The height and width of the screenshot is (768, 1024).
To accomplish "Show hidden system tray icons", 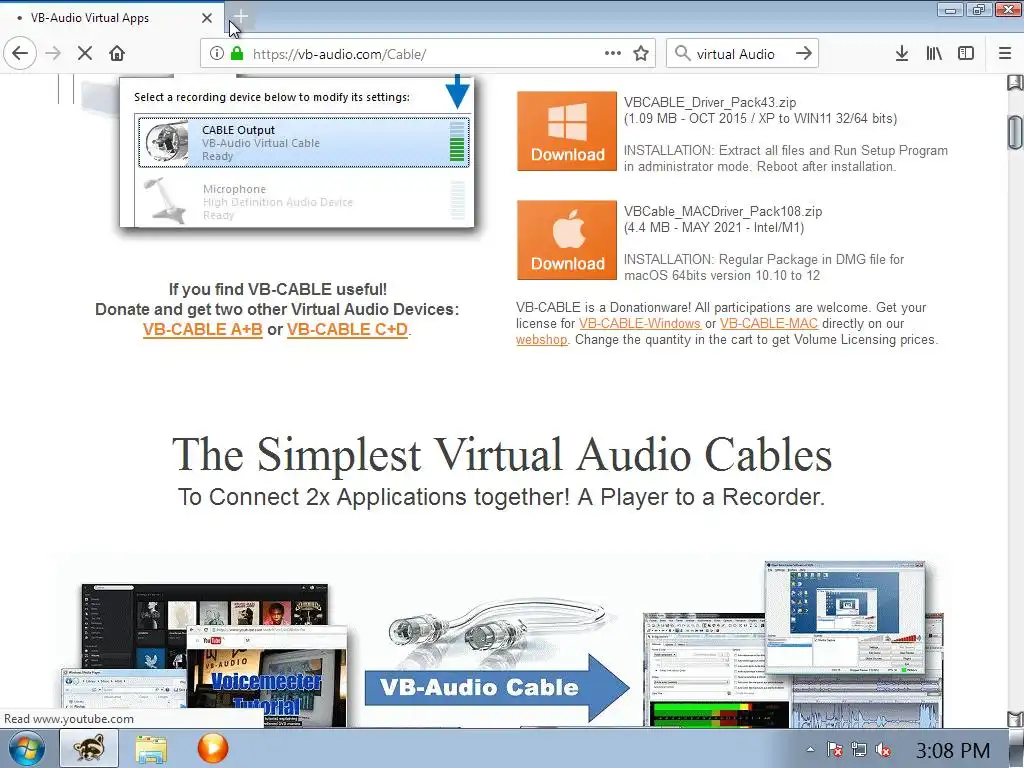I will tap(810, 750).
